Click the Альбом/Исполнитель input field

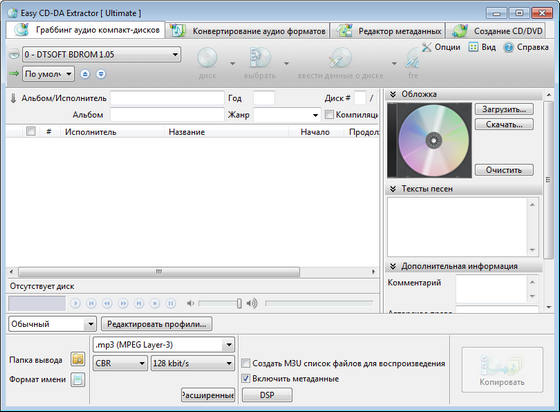click(167, 98)
